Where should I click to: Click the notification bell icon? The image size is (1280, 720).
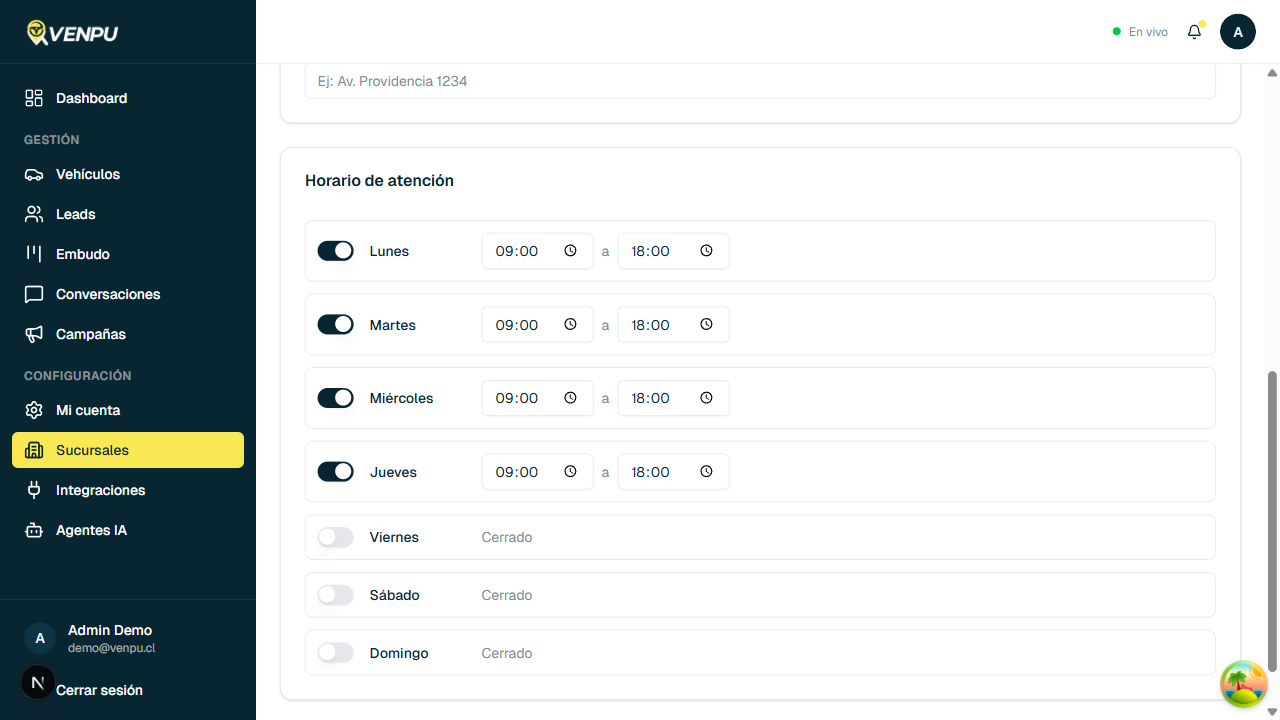1194,31
